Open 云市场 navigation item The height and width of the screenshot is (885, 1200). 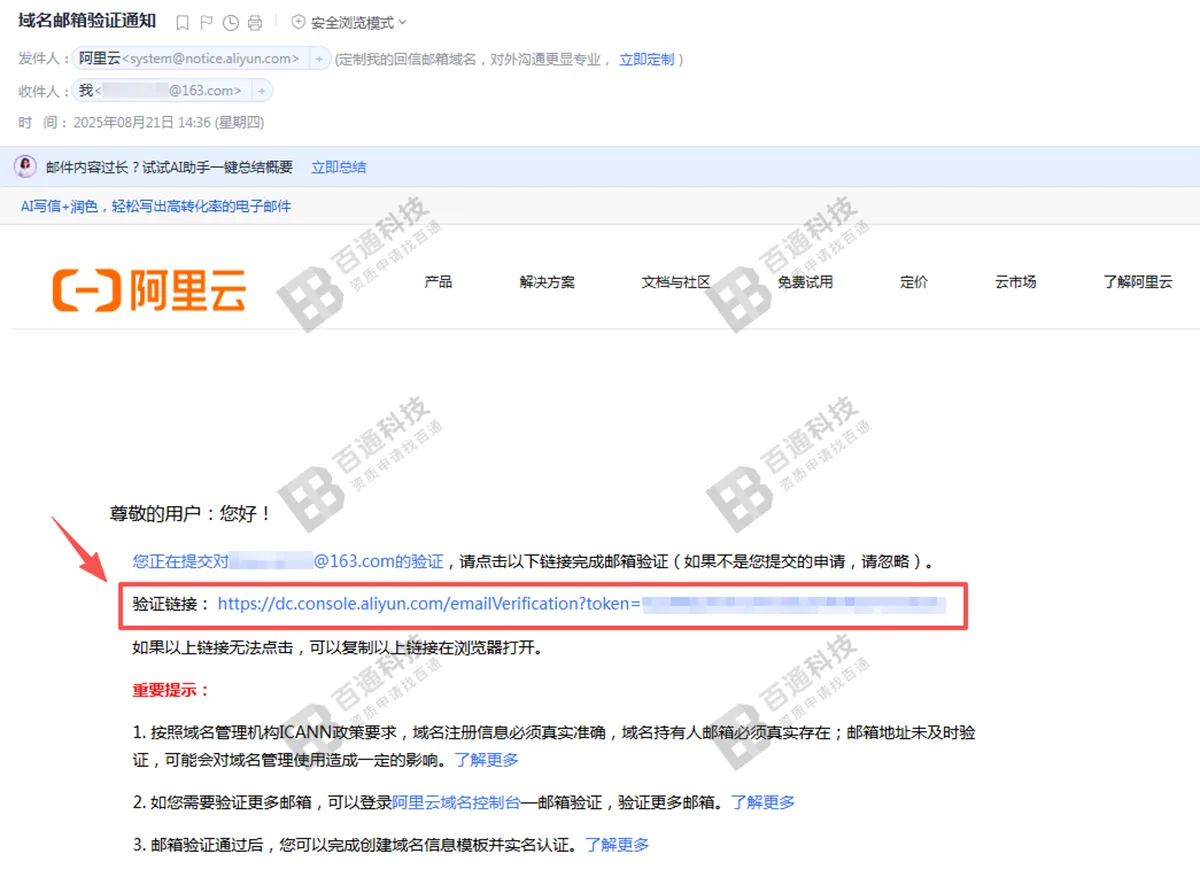pos(1015,282)
